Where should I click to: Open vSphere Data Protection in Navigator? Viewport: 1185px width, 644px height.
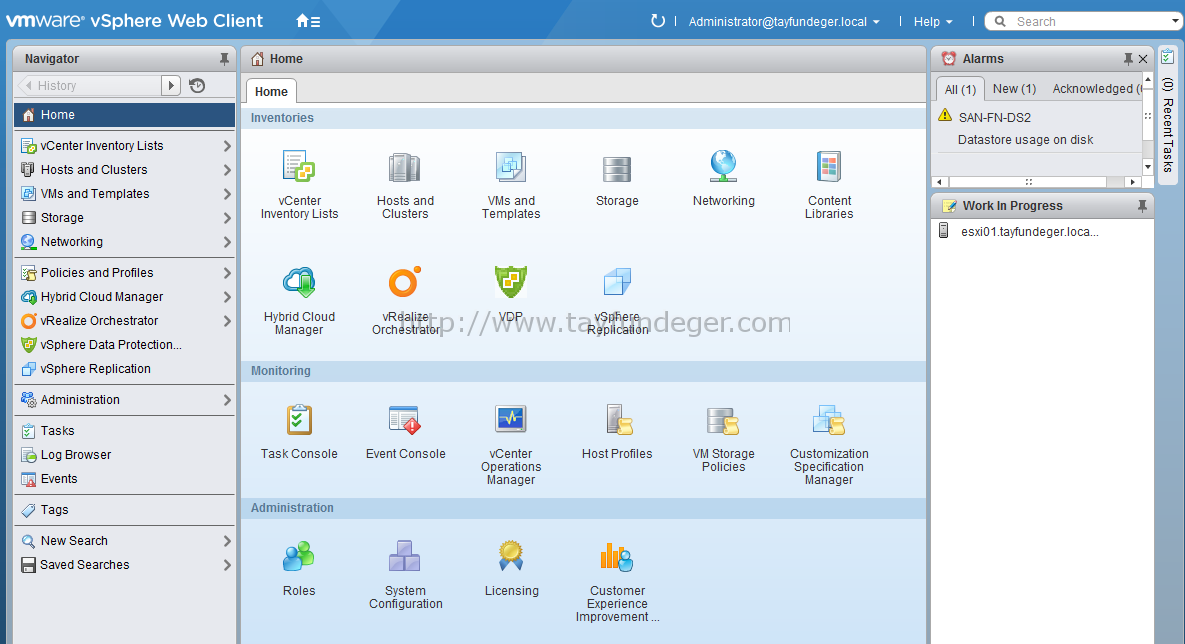tap(124, 345)
